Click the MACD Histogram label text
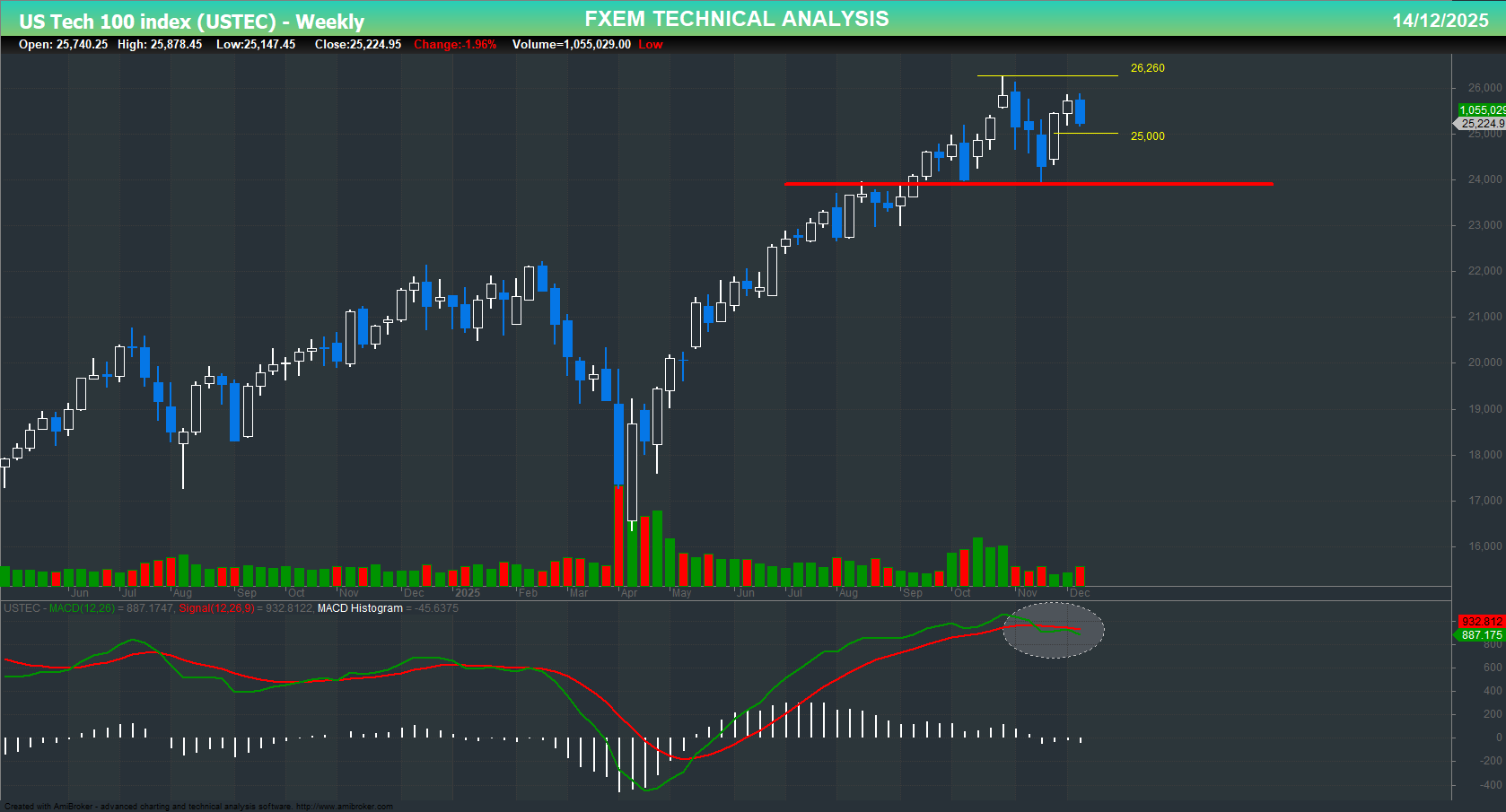The image size is (1506, 812). click(x=360, y=608)
